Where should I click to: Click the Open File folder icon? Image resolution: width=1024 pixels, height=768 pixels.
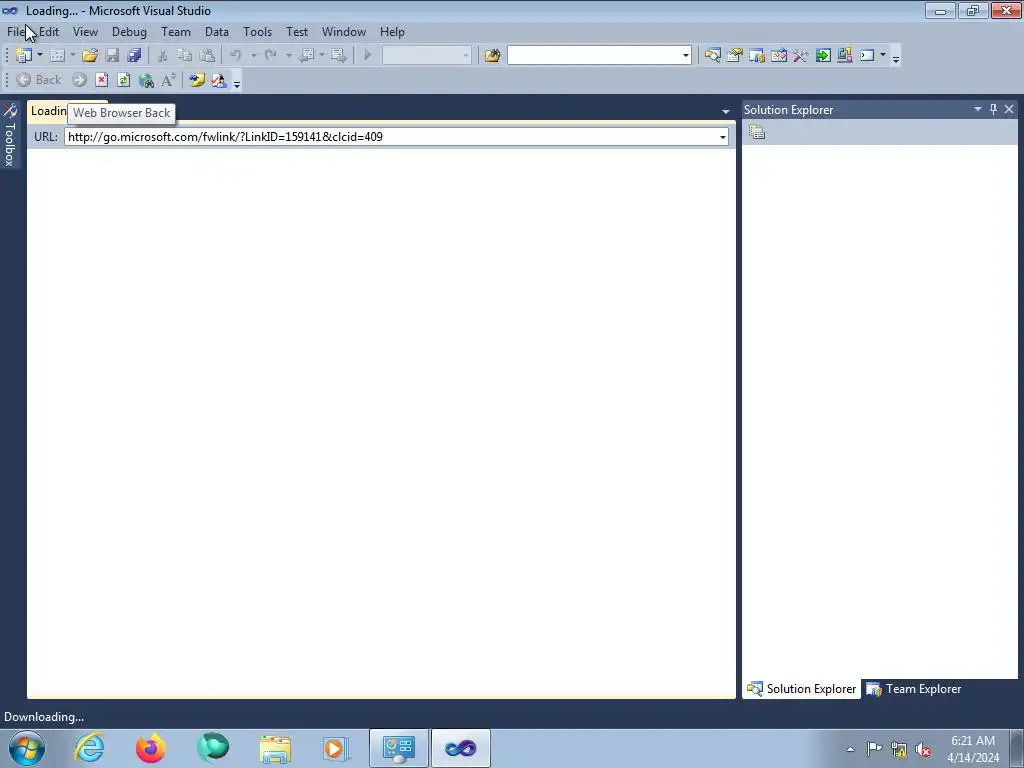(89, 56)
